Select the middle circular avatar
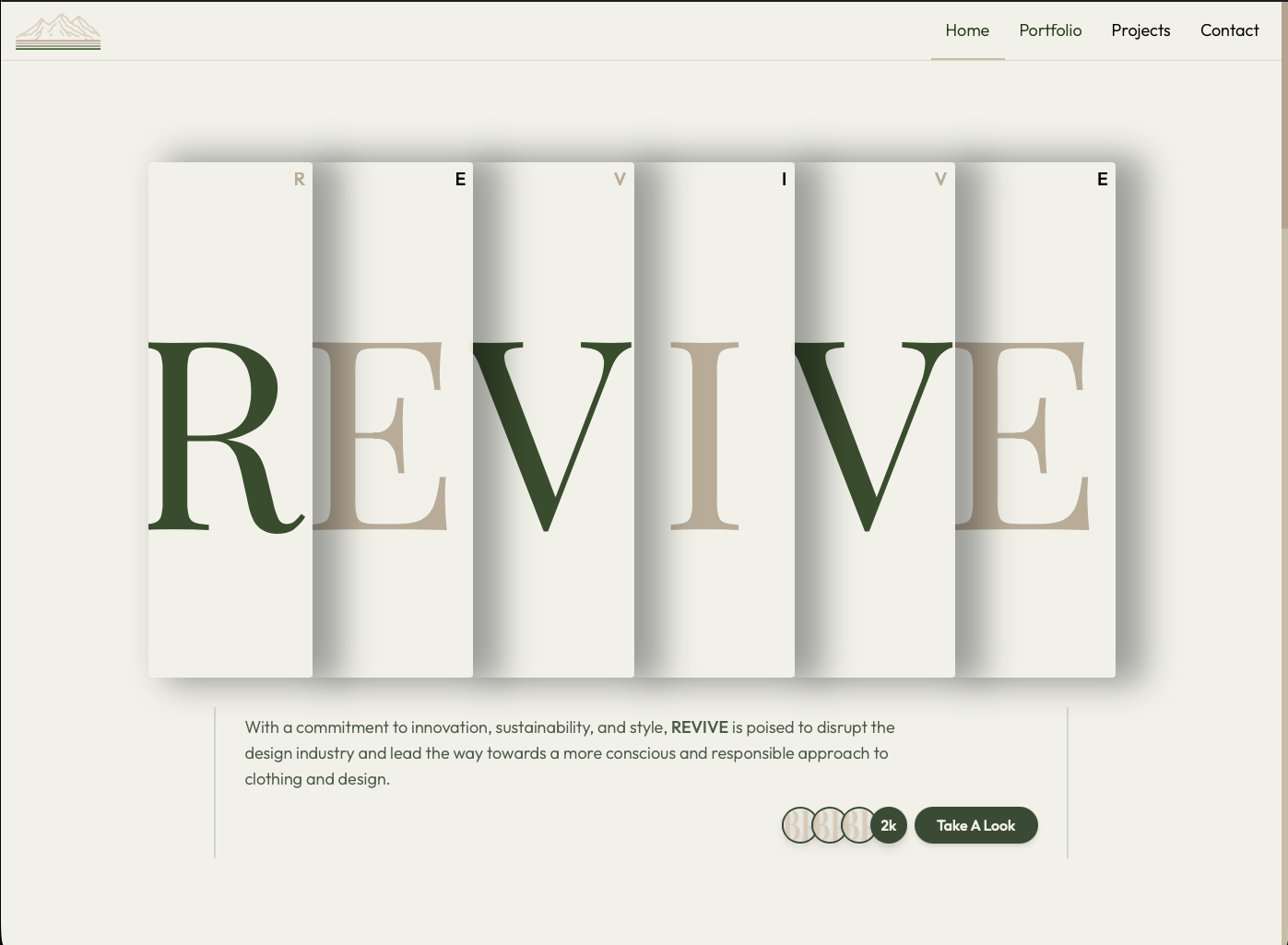 [829, 825]
